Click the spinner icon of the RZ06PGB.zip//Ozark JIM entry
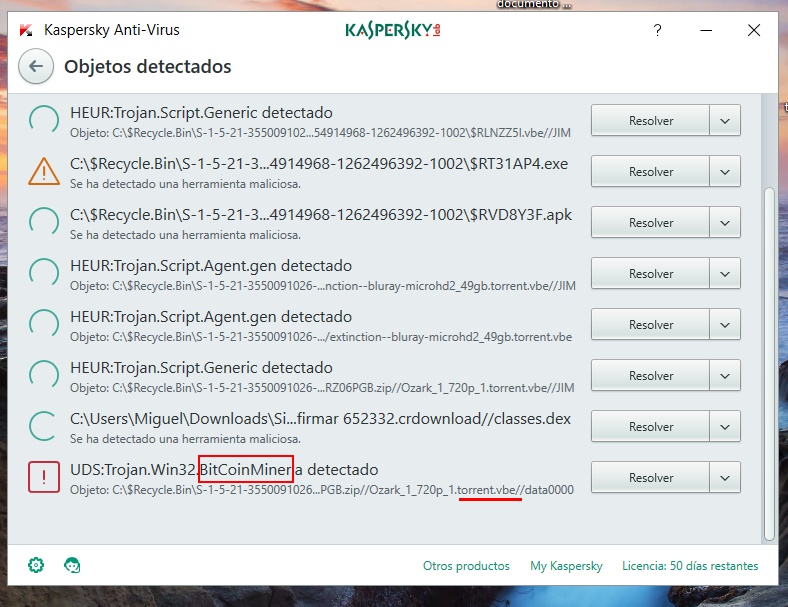 click(44, 375)
